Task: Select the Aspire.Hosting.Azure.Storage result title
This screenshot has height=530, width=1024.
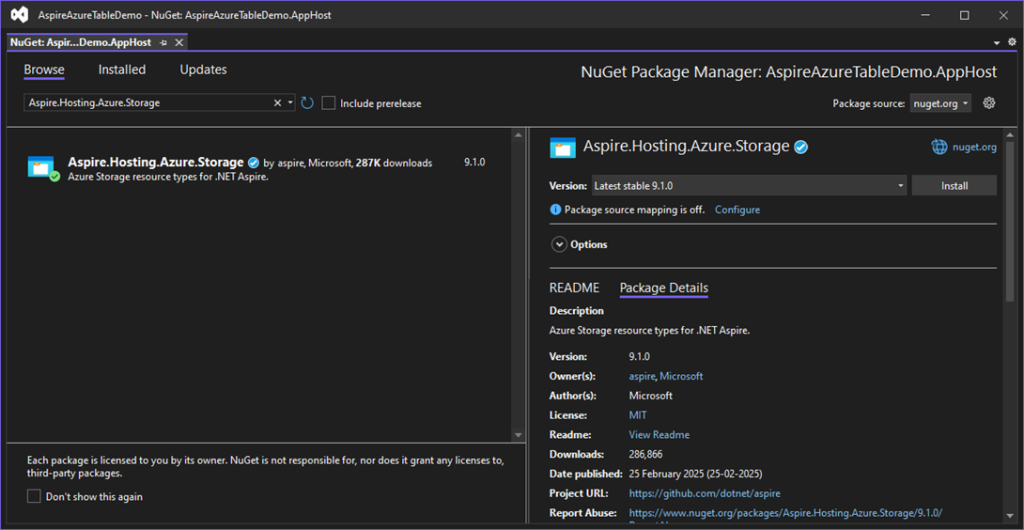Action: point(156,162)
